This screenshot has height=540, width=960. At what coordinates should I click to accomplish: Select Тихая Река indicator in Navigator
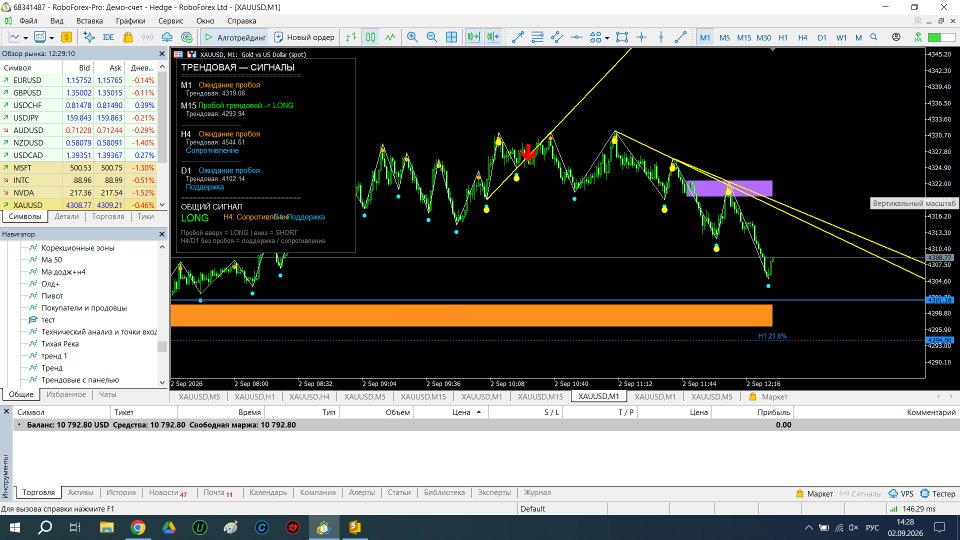coord(60,343)
